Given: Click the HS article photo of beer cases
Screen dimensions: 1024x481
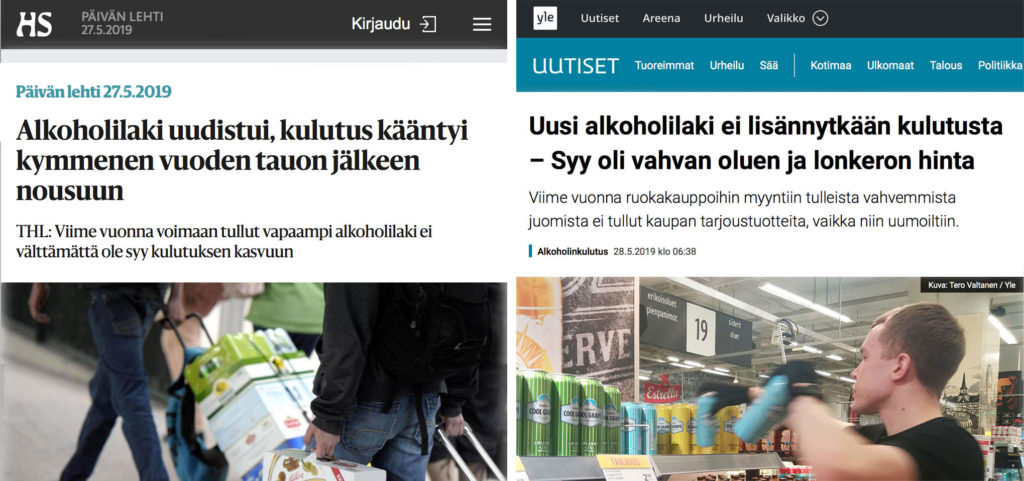Looking at the screenshot, I should coord(254,382).
